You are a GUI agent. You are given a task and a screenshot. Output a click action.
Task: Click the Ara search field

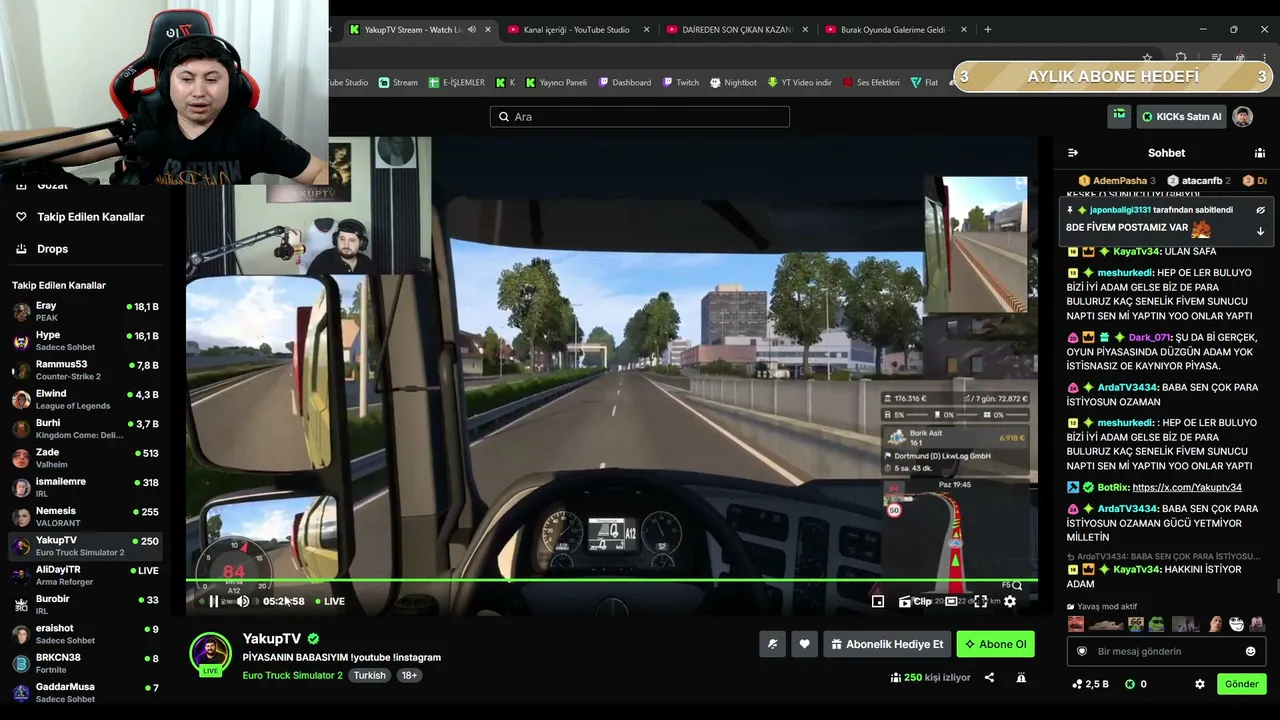(640, 117)
